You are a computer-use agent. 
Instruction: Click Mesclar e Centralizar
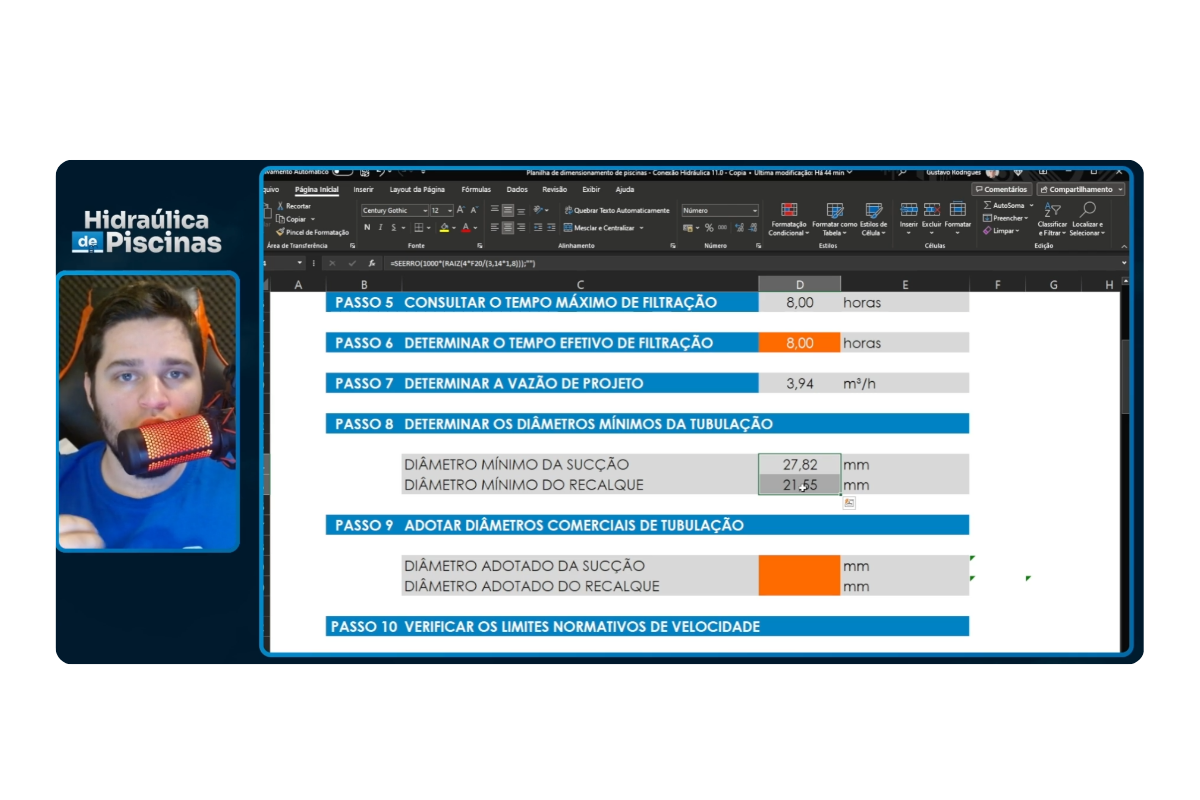tap(603, 228)
